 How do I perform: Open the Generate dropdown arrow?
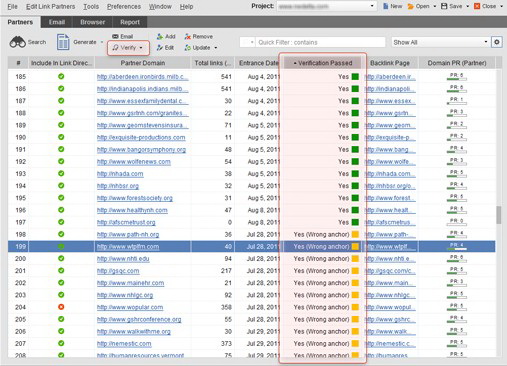point(102,42)
